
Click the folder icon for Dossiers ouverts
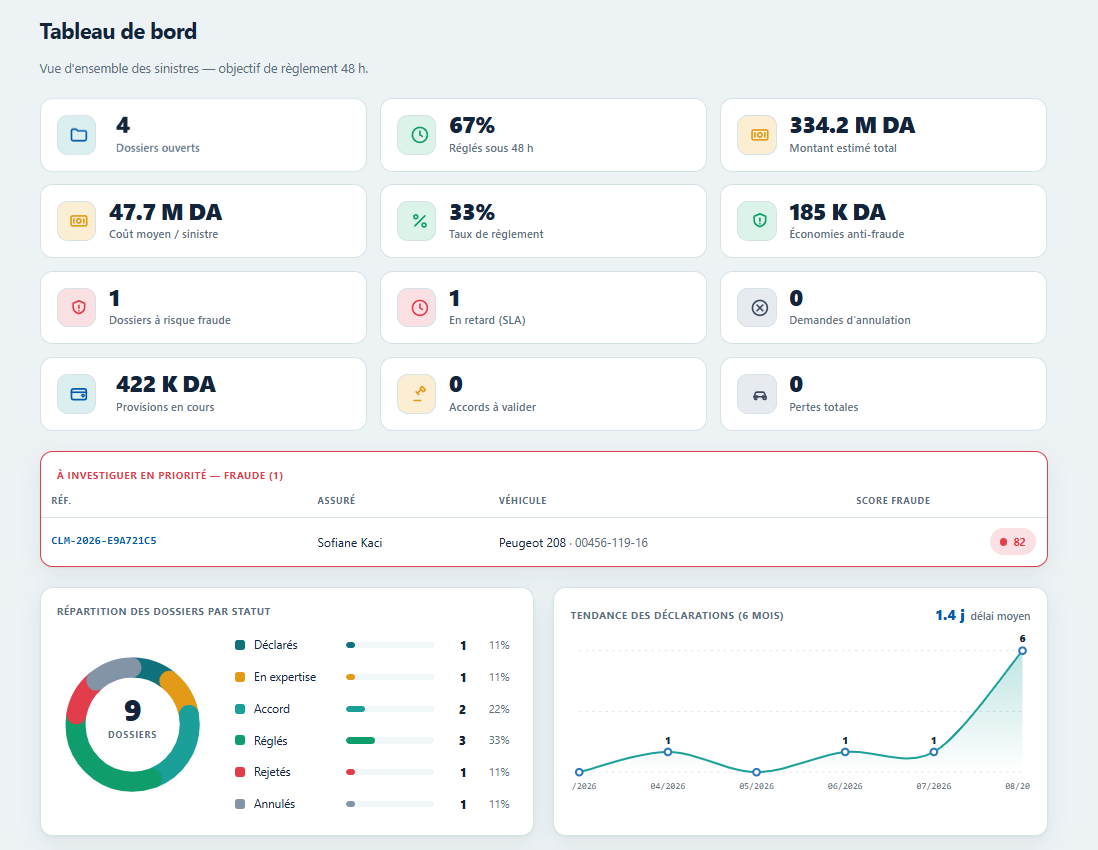(77, 135)
